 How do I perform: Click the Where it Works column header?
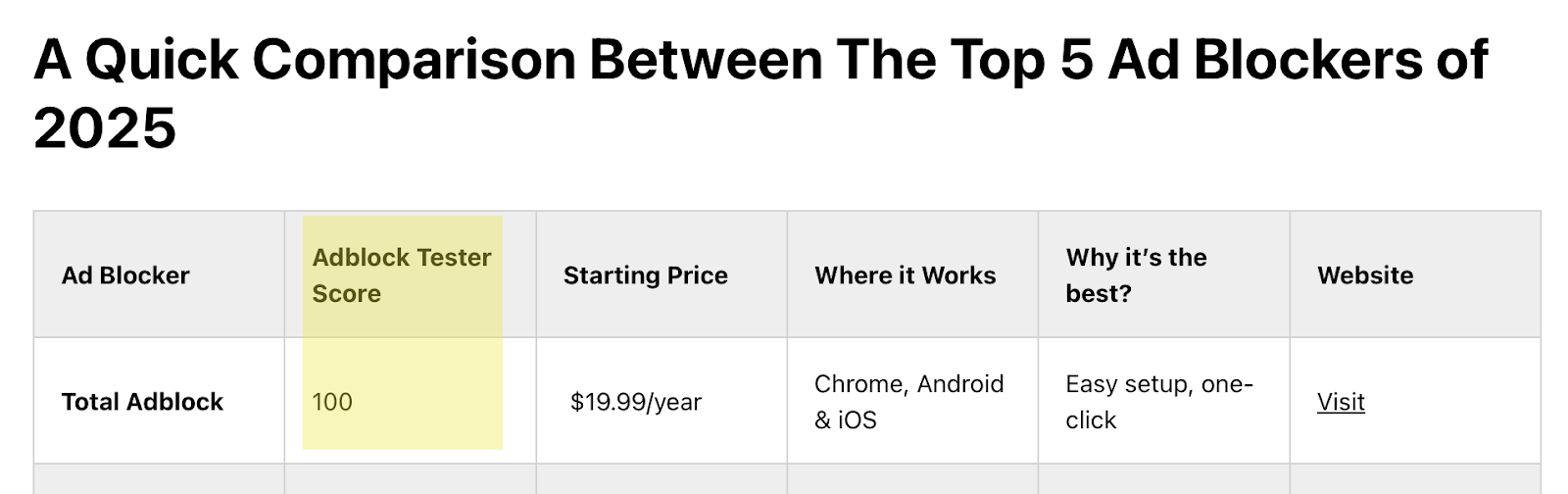point(905,275)
